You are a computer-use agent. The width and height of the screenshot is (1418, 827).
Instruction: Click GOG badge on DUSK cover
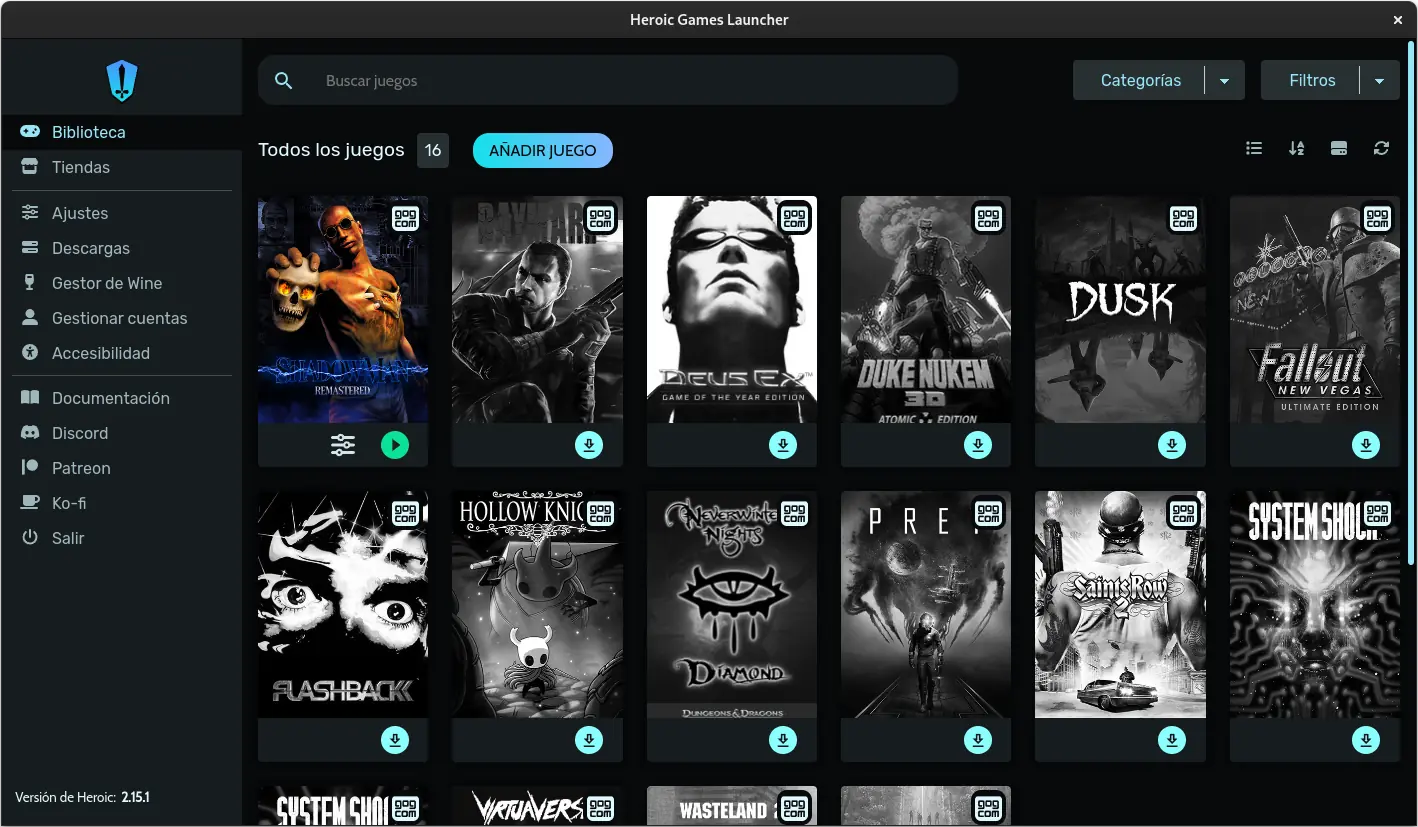click(1183, 218)
